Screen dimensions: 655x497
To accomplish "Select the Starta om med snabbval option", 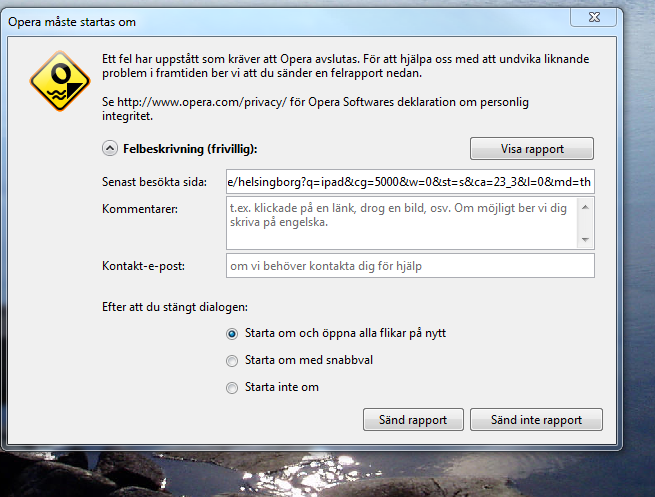I will pyautogui.click(x=232, y=360).
